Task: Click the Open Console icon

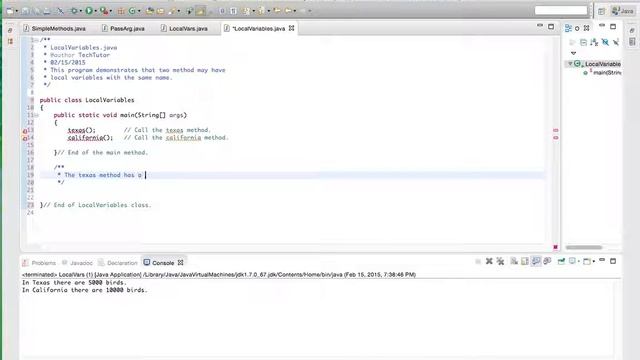Action: pyautogui.click(x=587, y=262)
